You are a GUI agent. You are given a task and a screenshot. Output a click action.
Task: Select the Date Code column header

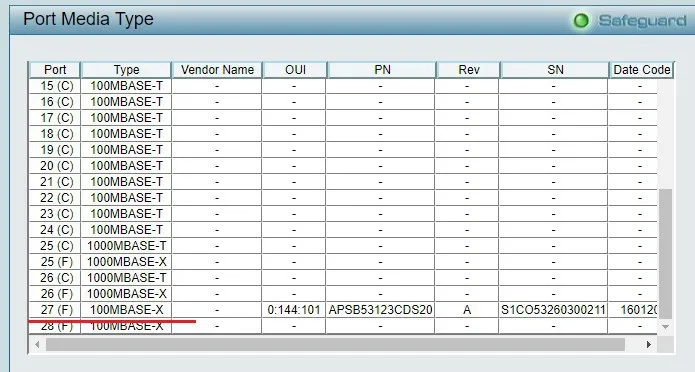pyautogui.click(x=641, y=70)
